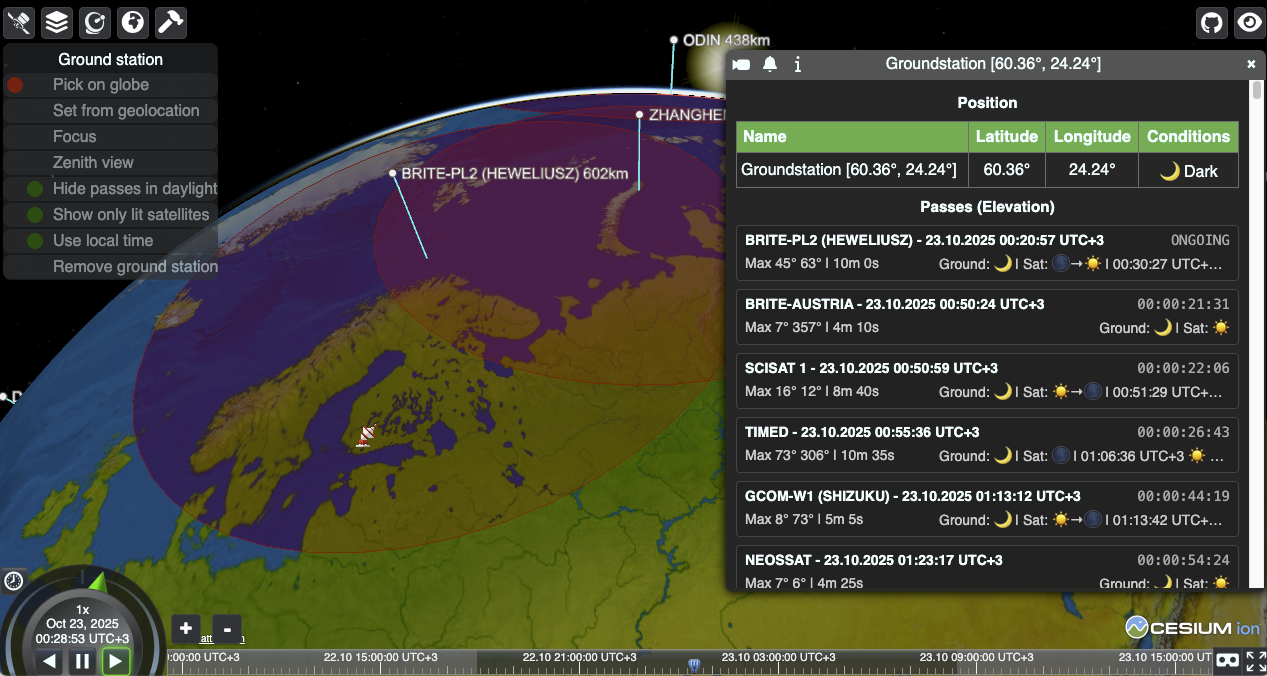Click timeline at 22.10 15:00:00 UTC+3

[x=380, y=657]
